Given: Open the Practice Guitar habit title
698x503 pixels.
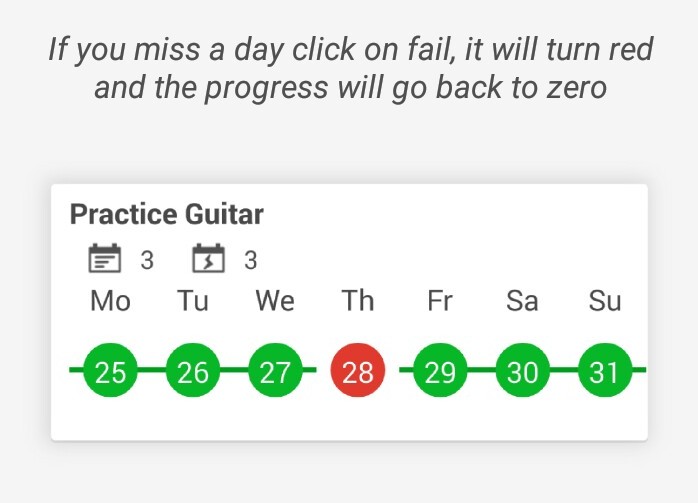Looking at the screenshot, I should [167, 215].
